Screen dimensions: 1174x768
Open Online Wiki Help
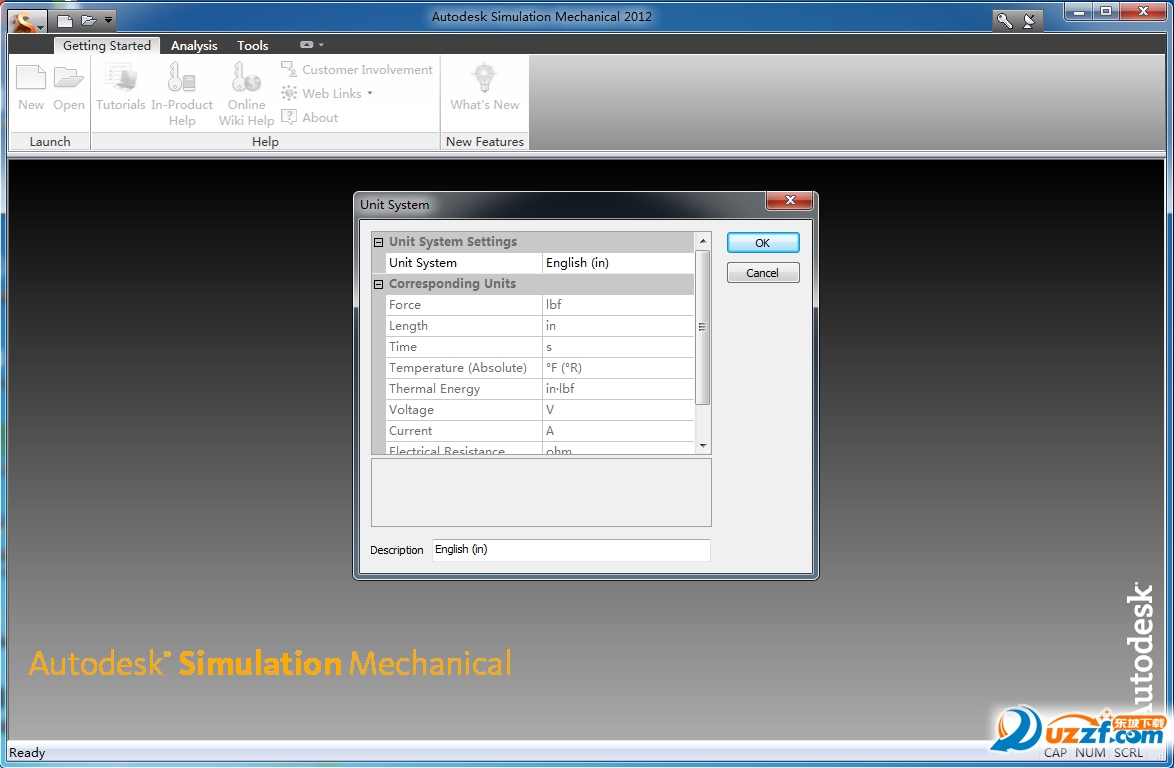point(246,94)
